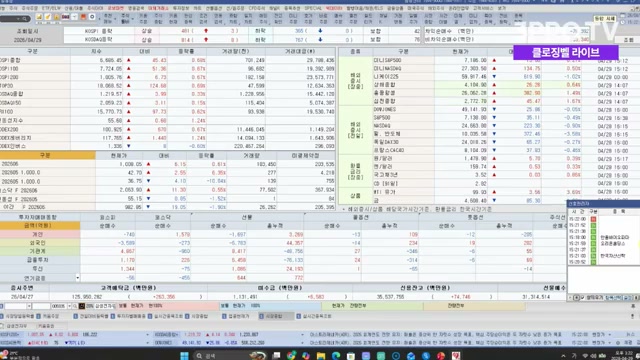Viewport: 640px width, 360px height.
Task: Click the yellow note-edit toolbar icon
Action: [48, 17]
